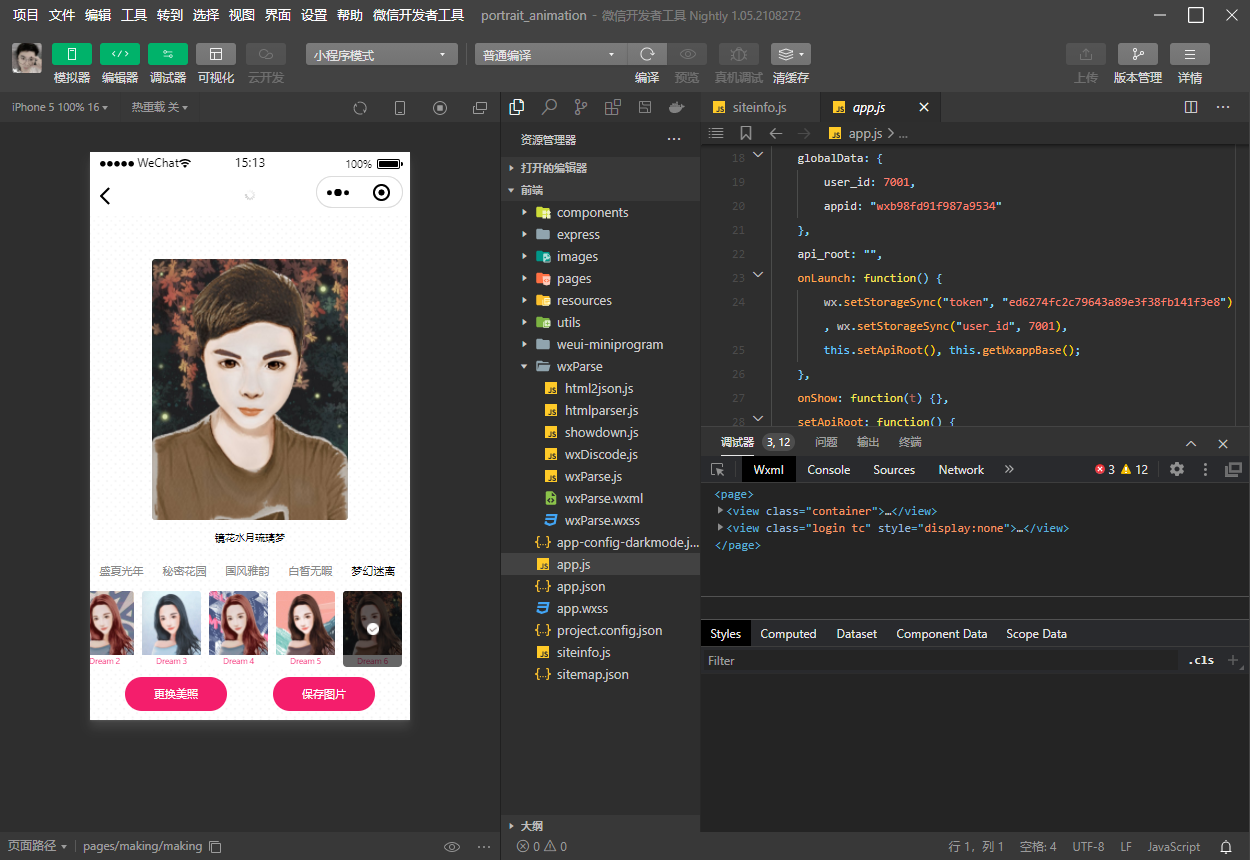Switch to the siteinfo.js tab

click(x=759, y=107)
